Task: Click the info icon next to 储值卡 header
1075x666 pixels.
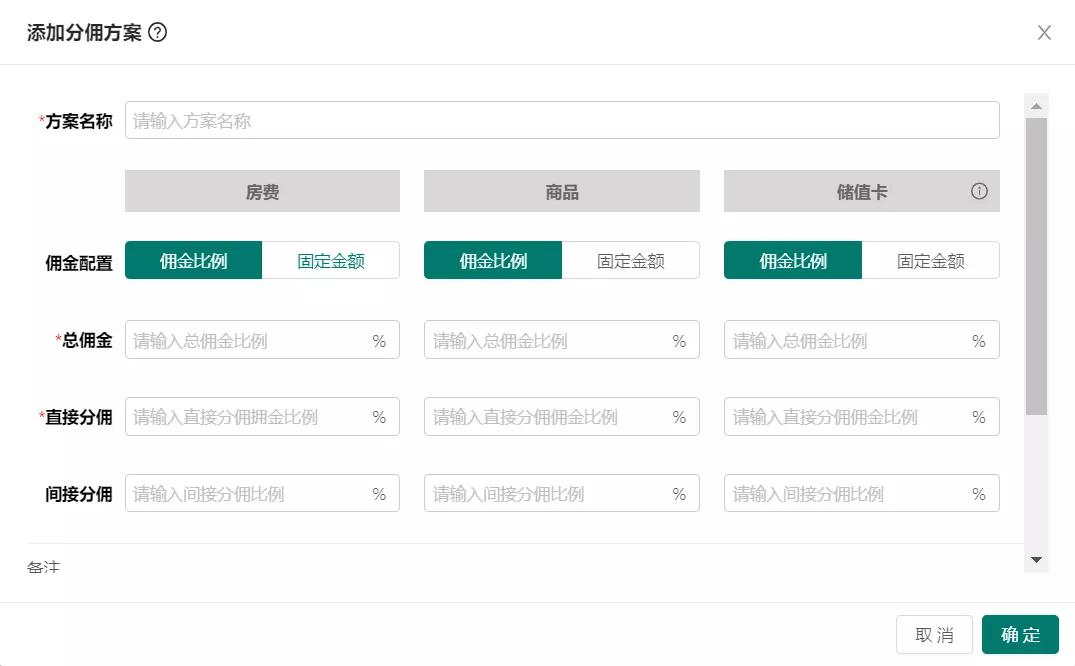Action: (979, 190)
